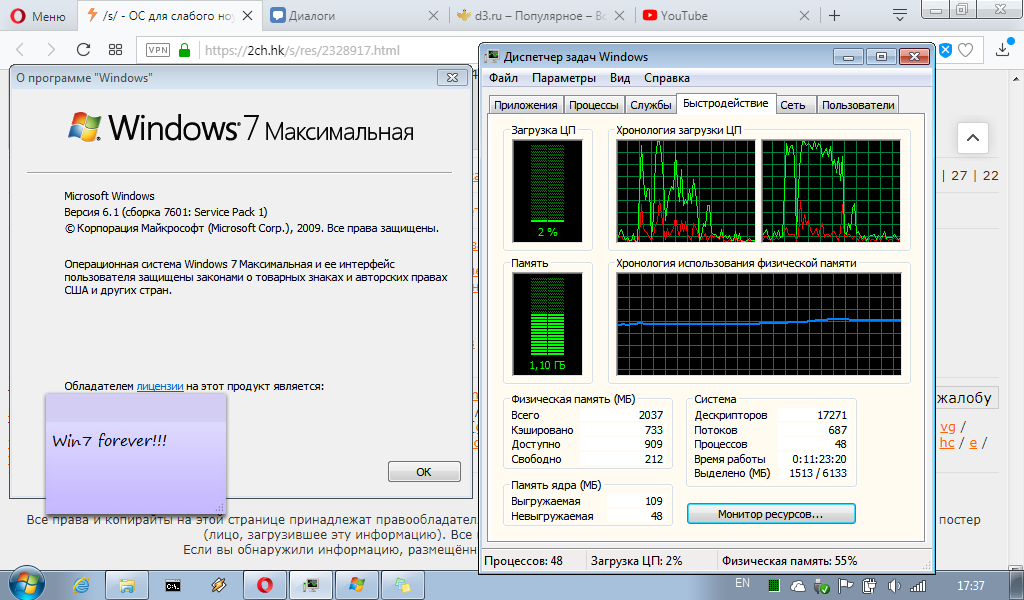
Task: Open Opera tab menu icon
Action: pyautogui.click(x=900, y=15)
